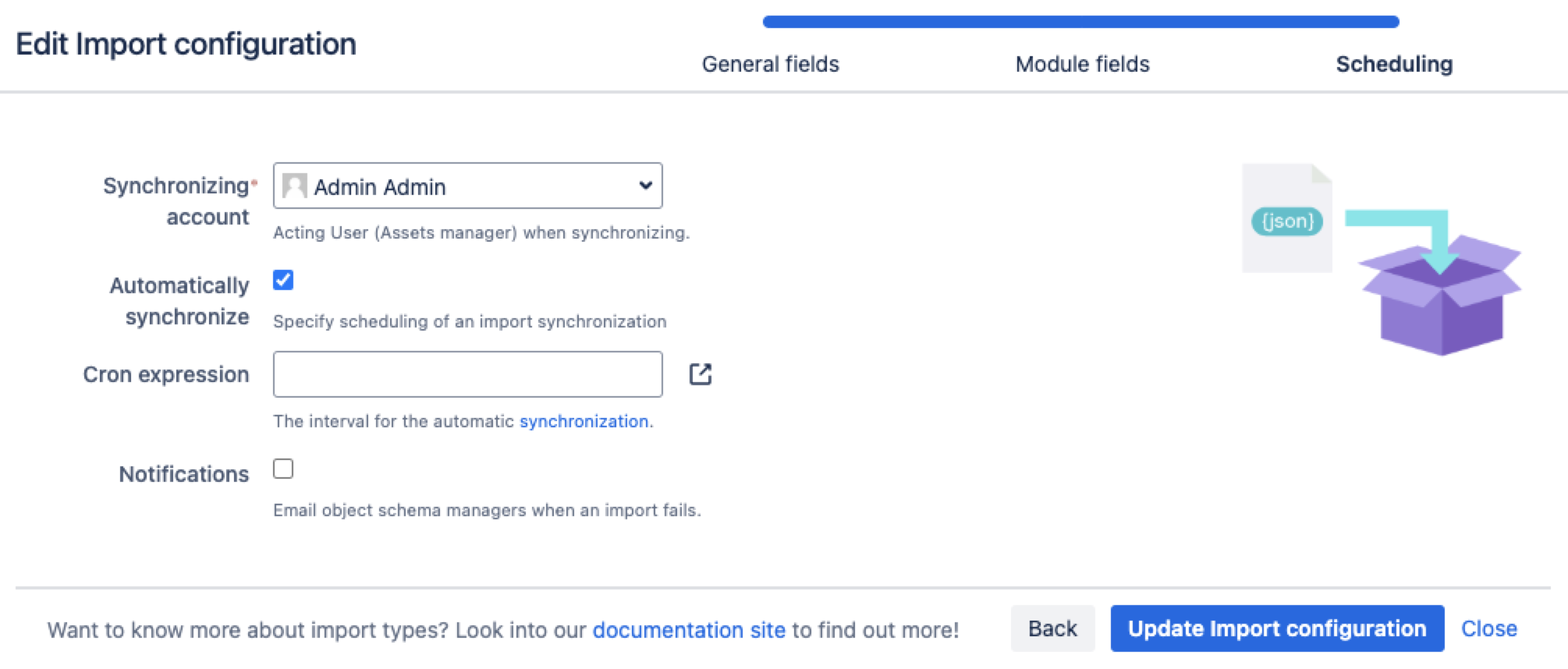This screenshot has width=1568, height=669.
Task: Click the {json} file badge illustration
Action: 1286,221
